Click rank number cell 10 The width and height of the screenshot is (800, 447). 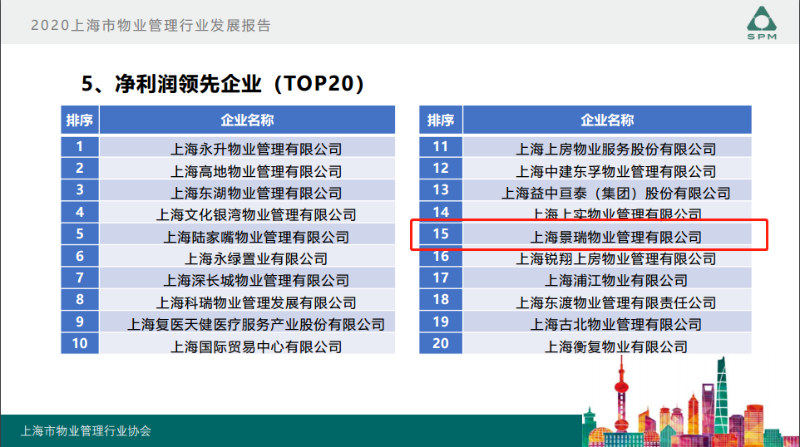click(x=80, y=344)
